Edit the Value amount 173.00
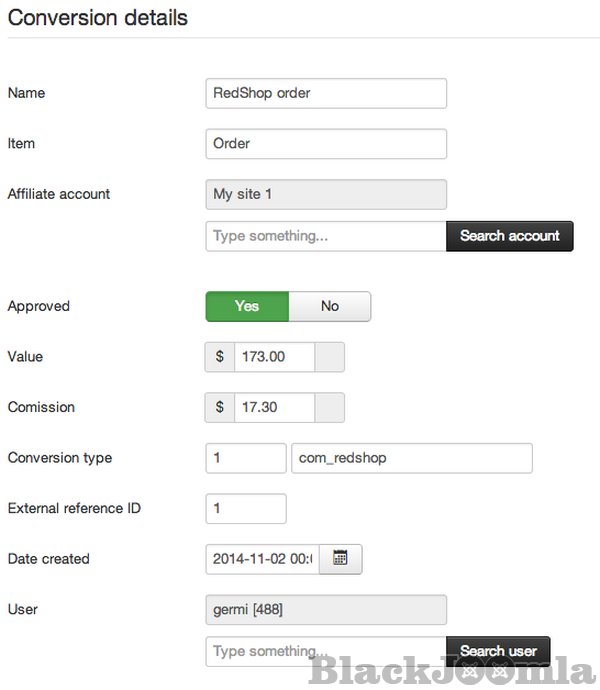The image size is (600, 690). [x=274, y=357]
